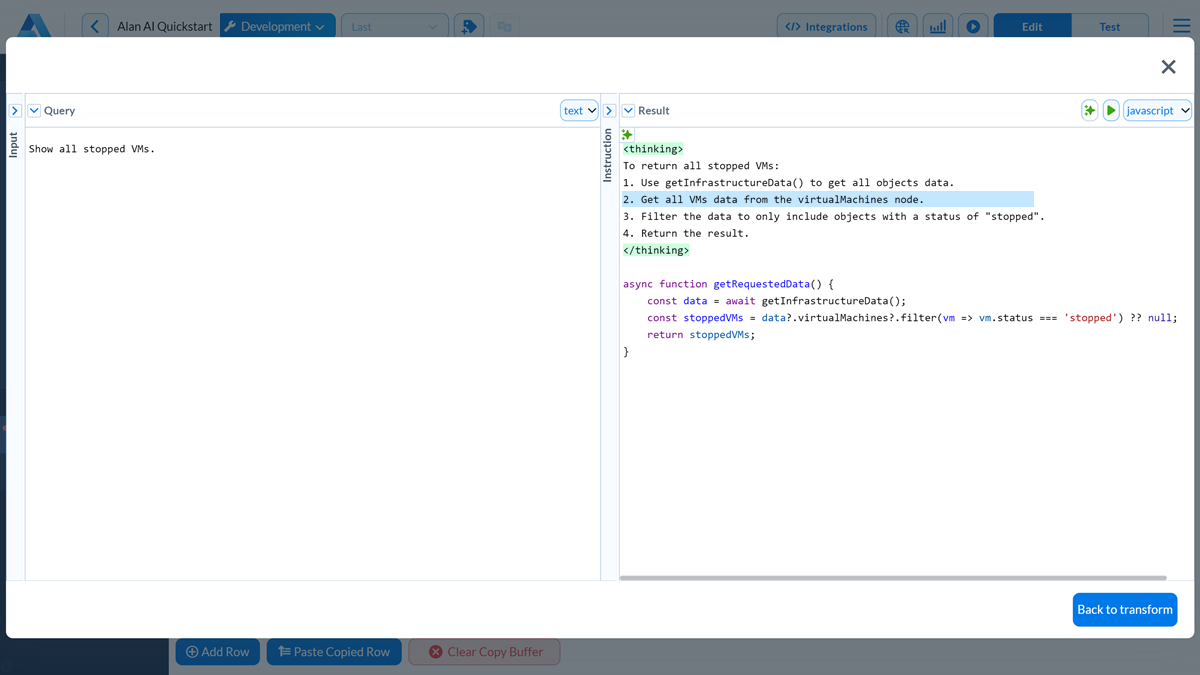
Task: Click the Back to transform button
Action: tap(1125, 609)
